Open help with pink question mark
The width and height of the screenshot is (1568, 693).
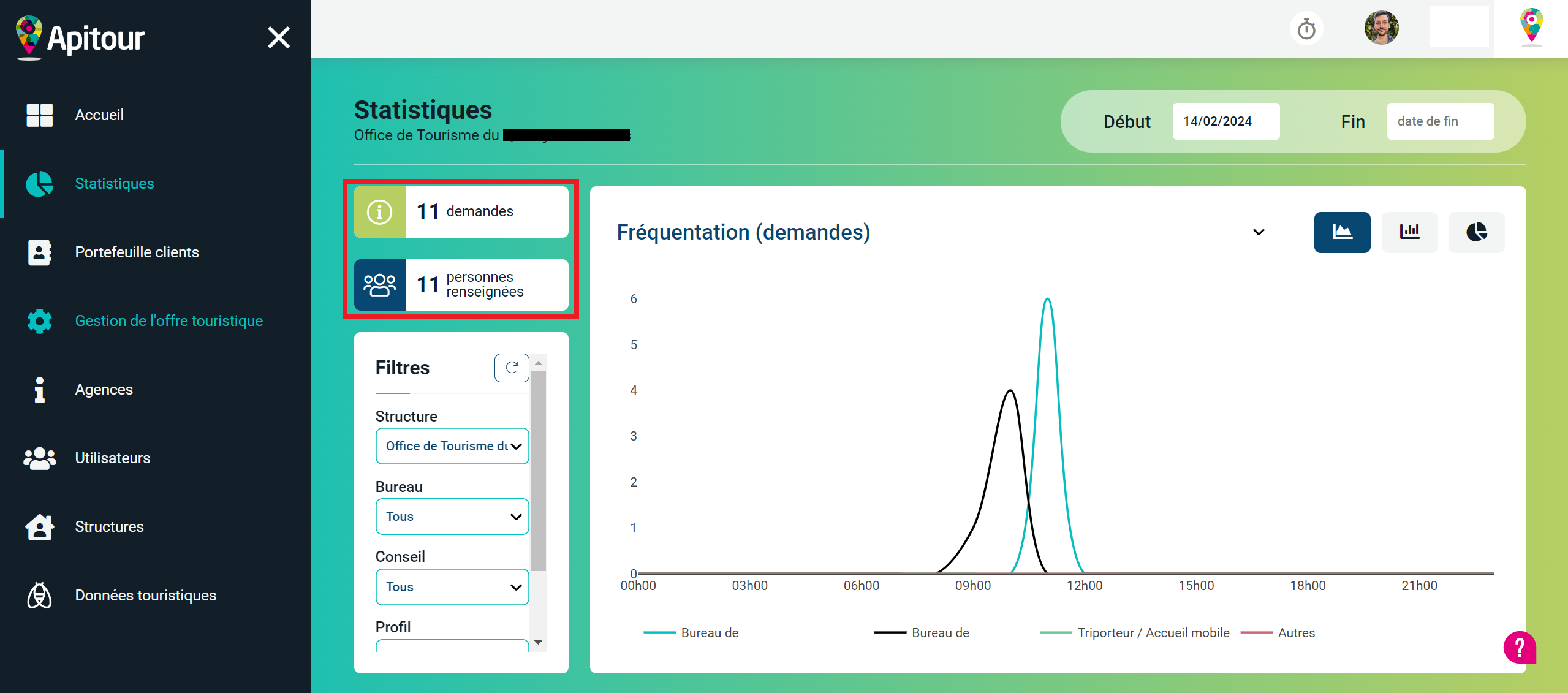point(1520,647)
